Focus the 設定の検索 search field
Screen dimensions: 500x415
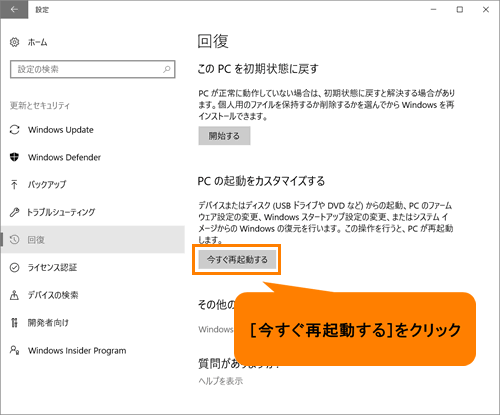[92, 69]
